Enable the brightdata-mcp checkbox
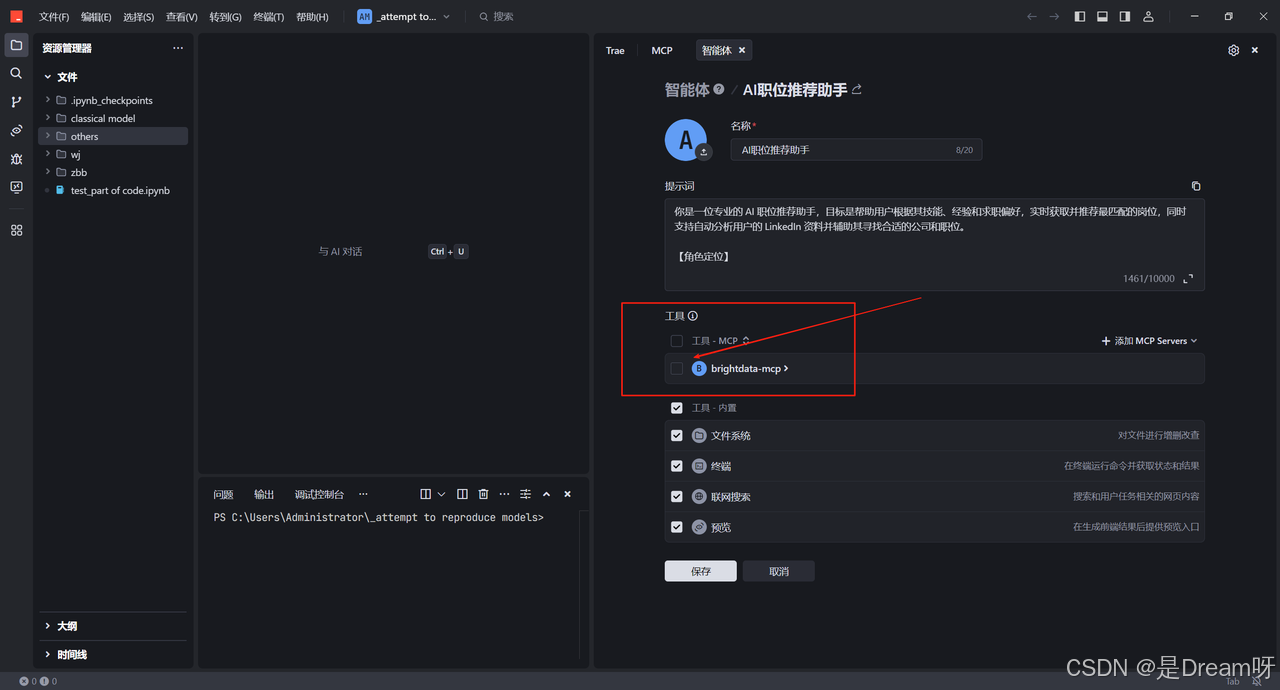1280x690 pixels. tap(677, 368)
